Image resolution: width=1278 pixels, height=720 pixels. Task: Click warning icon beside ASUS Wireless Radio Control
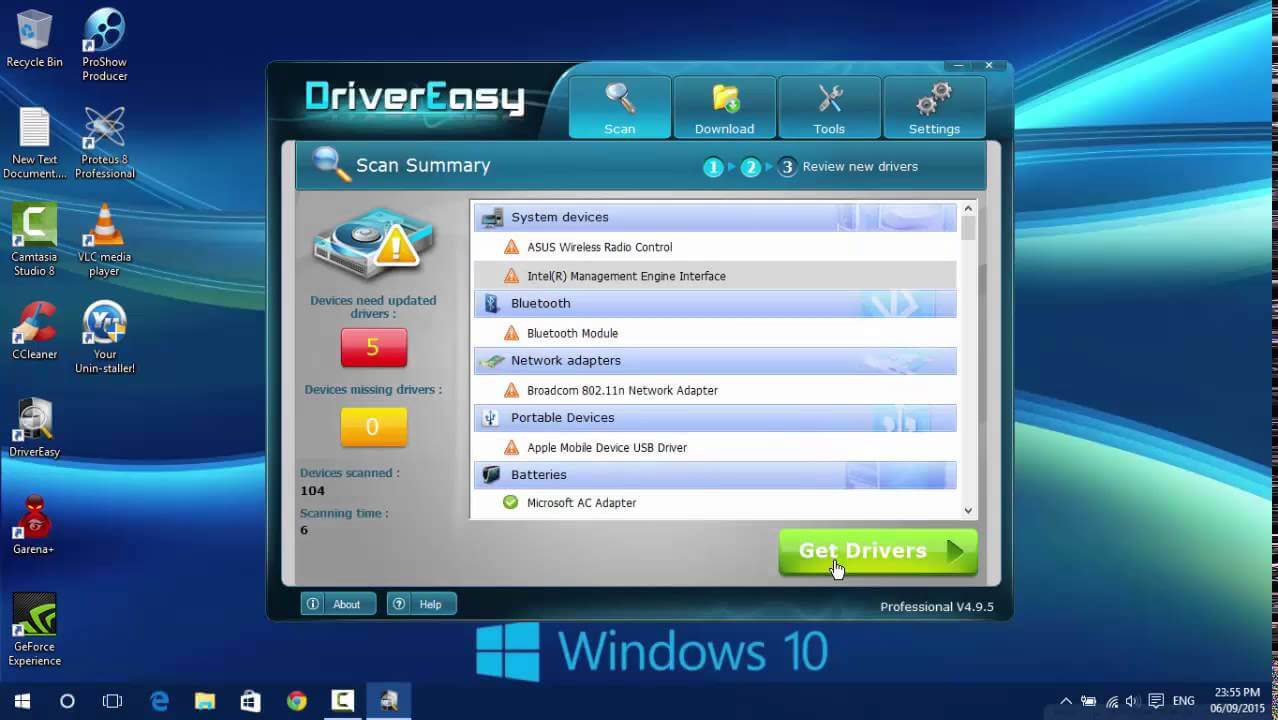511,247
